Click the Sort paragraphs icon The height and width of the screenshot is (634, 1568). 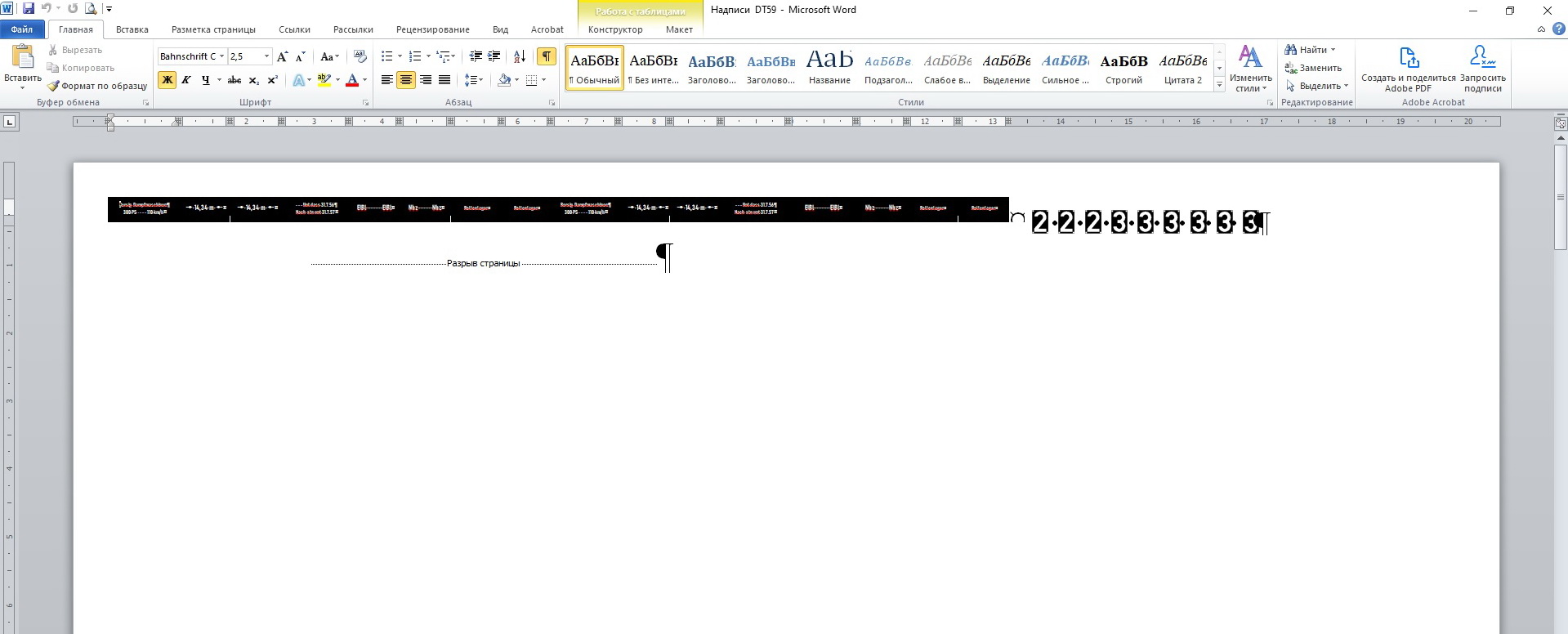click(519, 56)
